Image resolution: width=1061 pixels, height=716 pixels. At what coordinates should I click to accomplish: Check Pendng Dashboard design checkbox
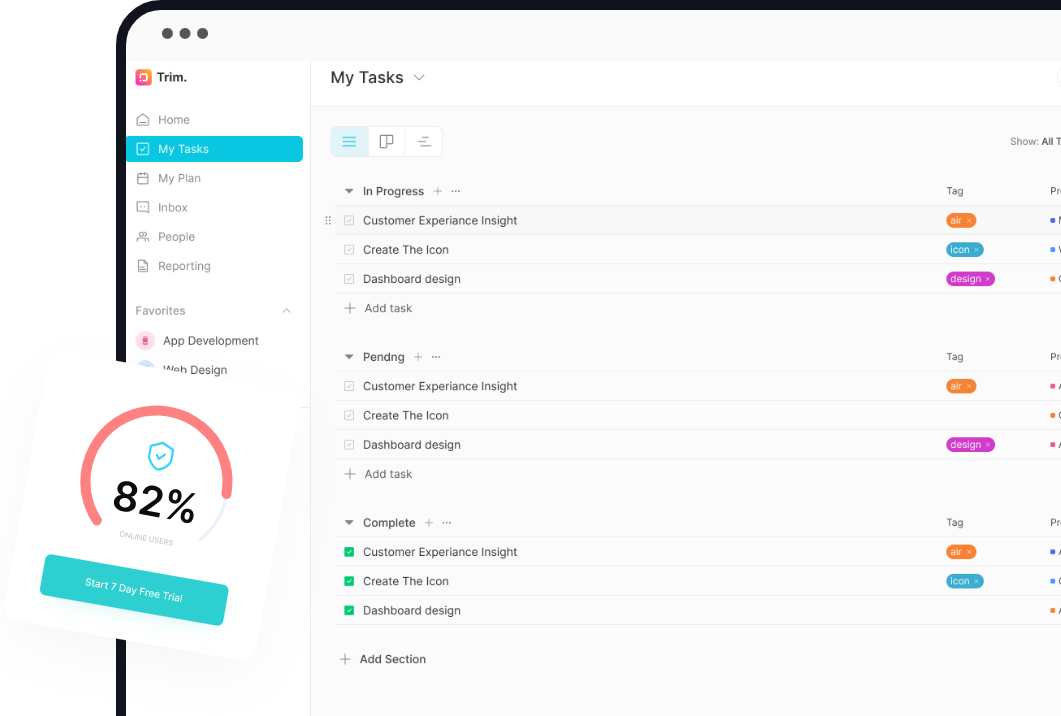(x=349, y=445)
